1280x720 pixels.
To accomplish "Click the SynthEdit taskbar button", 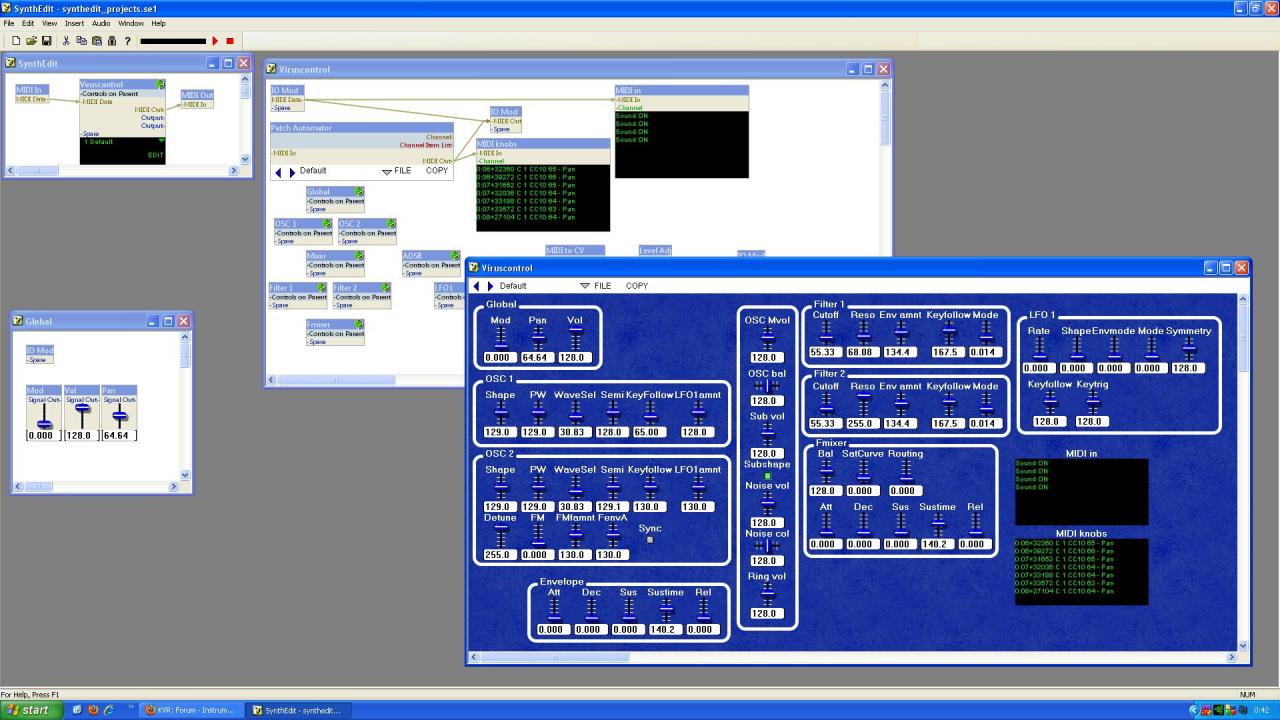I will pyautogui.click(x=296, y=710).
